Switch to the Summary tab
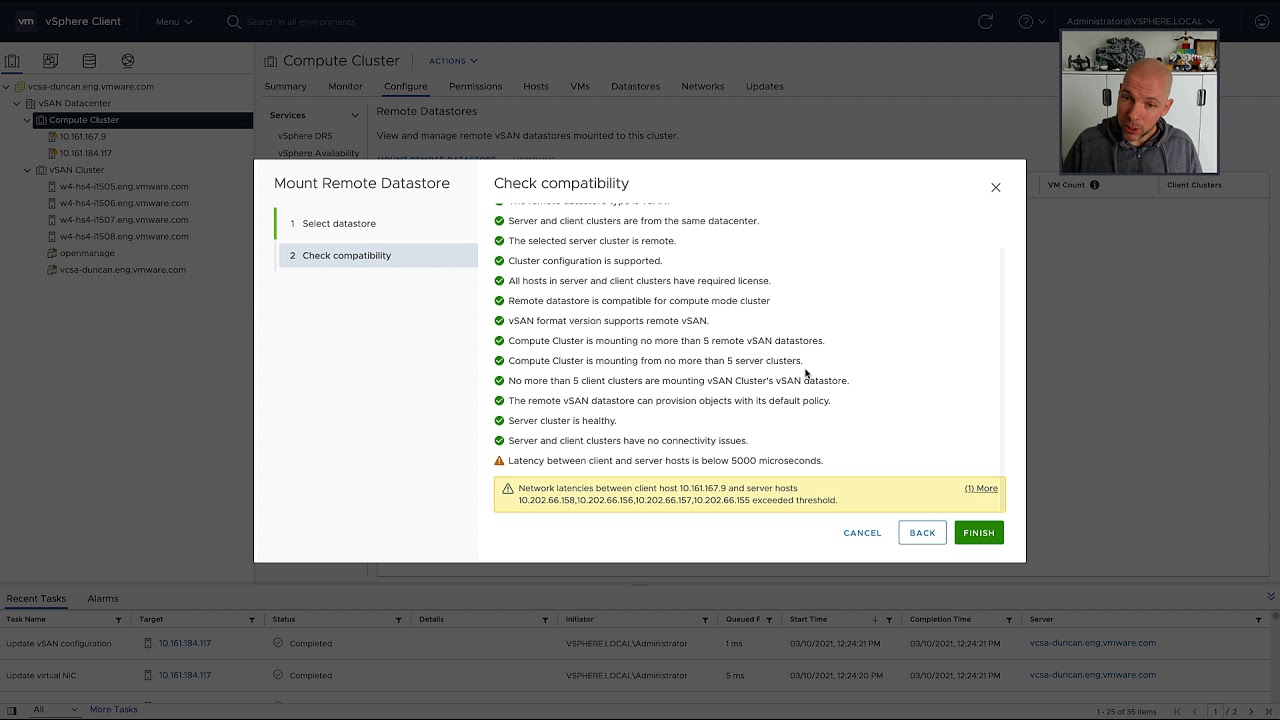The height and width of the screenshot is (720, 1280). pos(285,86)
